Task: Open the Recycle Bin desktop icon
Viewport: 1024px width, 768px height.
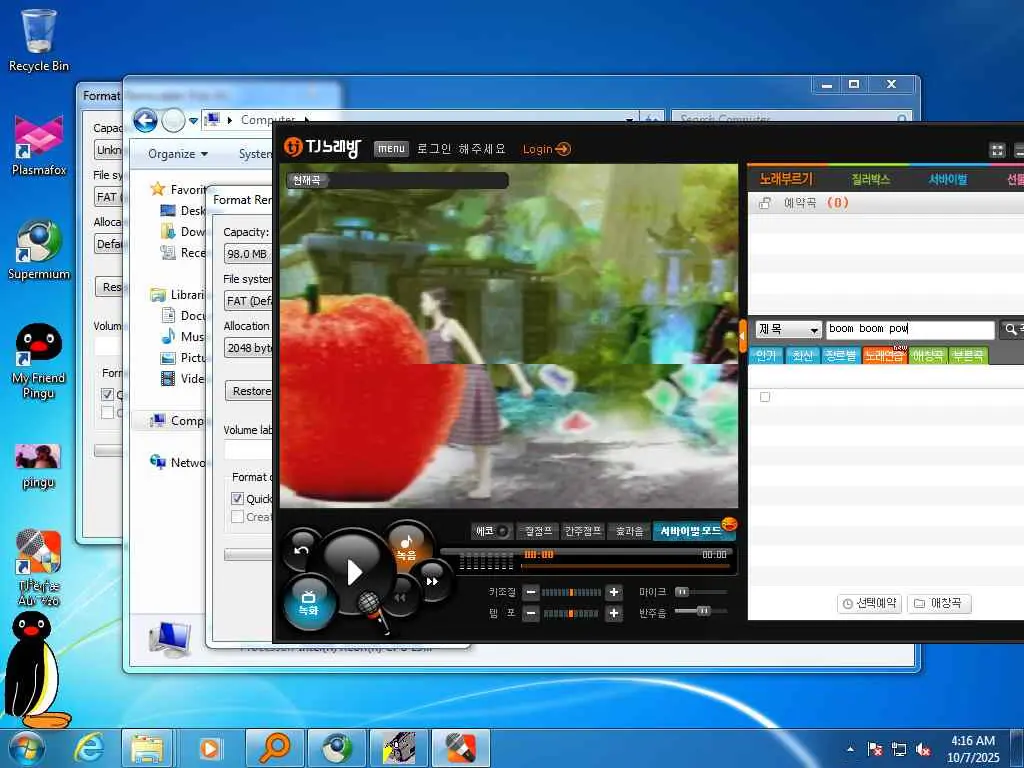Action: point(39,40)
